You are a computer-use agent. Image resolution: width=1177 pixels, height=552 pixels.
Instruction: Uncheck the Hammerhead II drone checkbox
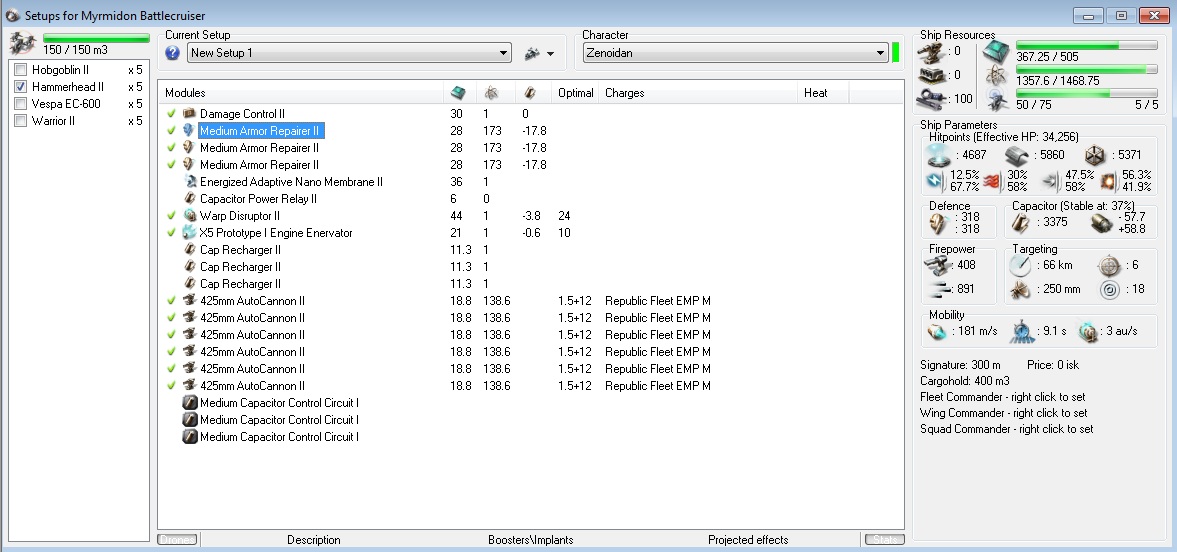21,87
